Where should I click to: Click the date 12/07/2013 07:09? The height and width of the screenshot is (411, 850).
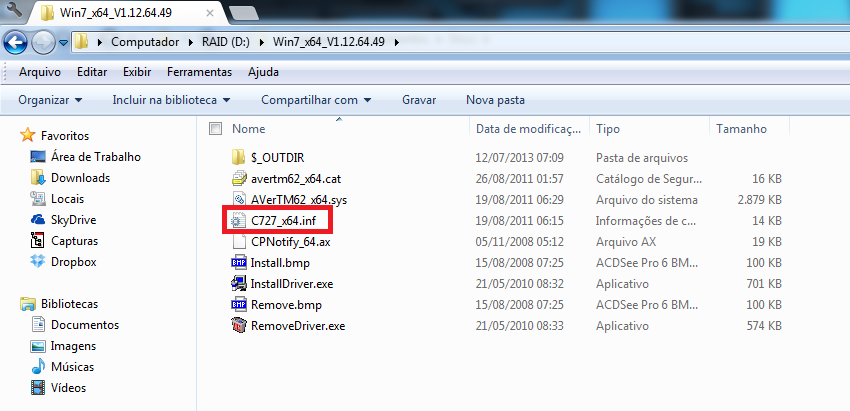coord(519,158)
